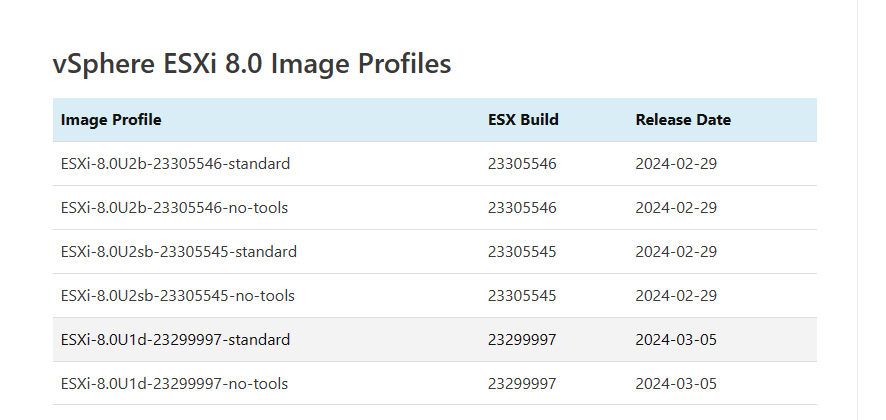Select the Release Date column header
The image size is (886, 420).
[683, 120]
